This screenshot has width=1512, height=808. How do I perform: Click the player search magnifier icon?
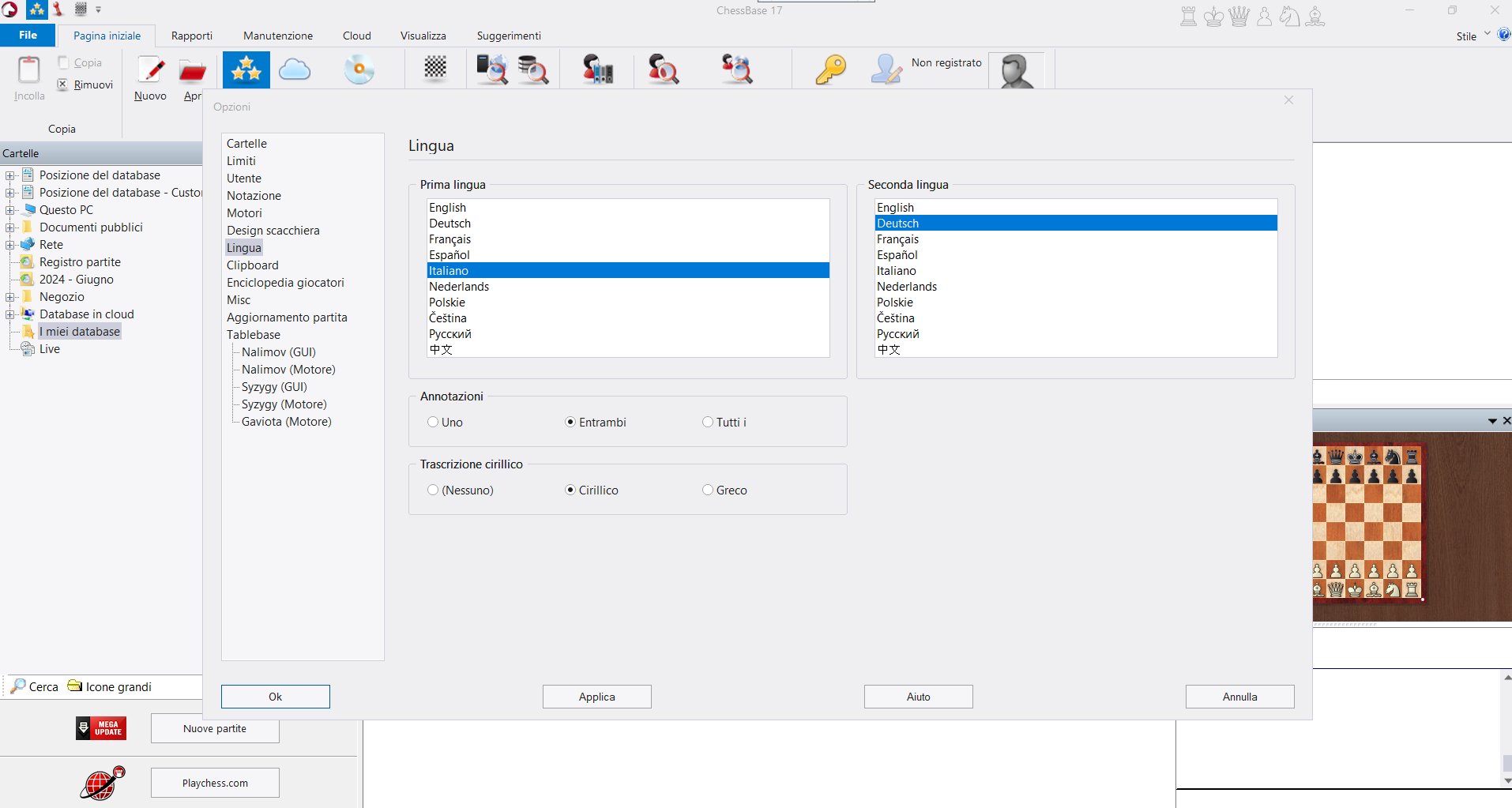[663, 70]
